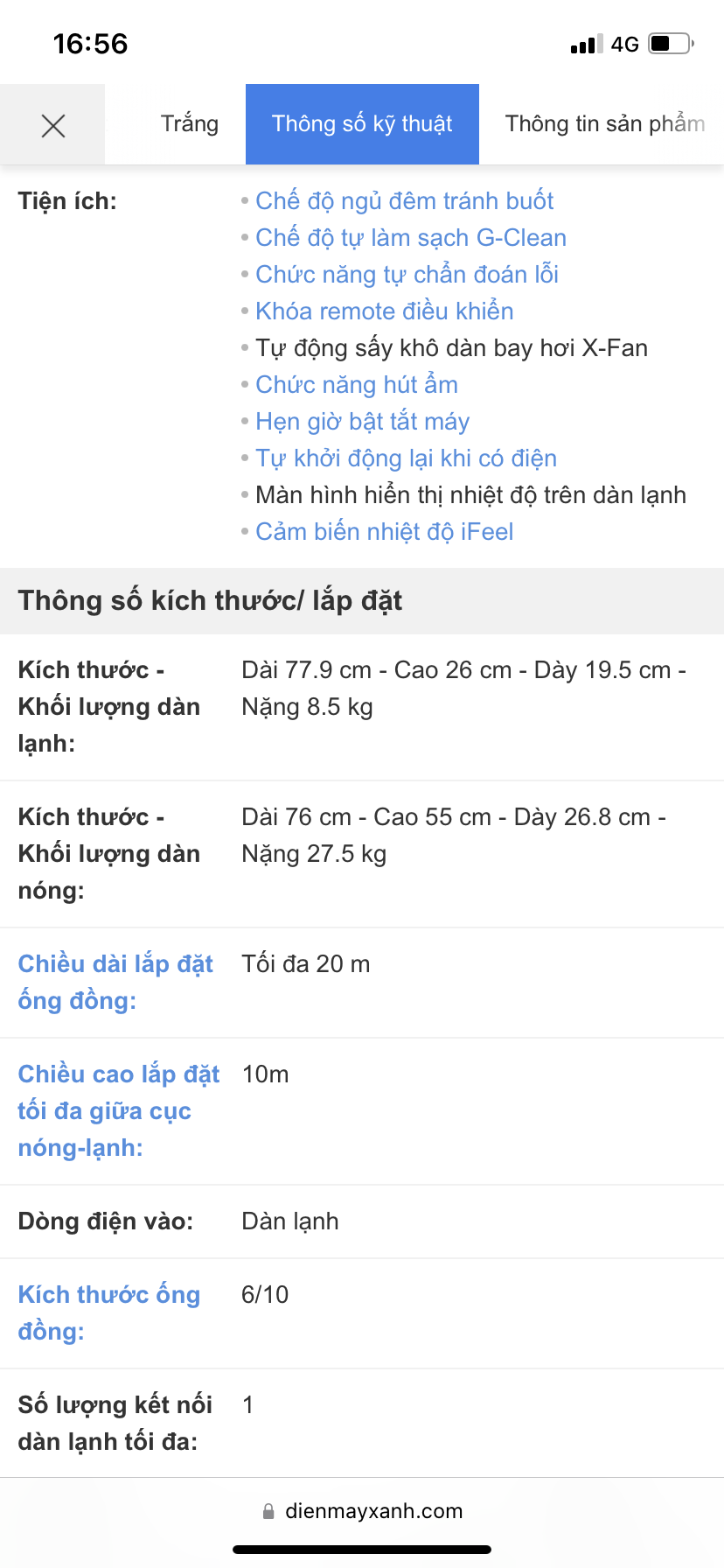Tap the cellular signal bars icon

pyautogui.click(x=586, y=45)
